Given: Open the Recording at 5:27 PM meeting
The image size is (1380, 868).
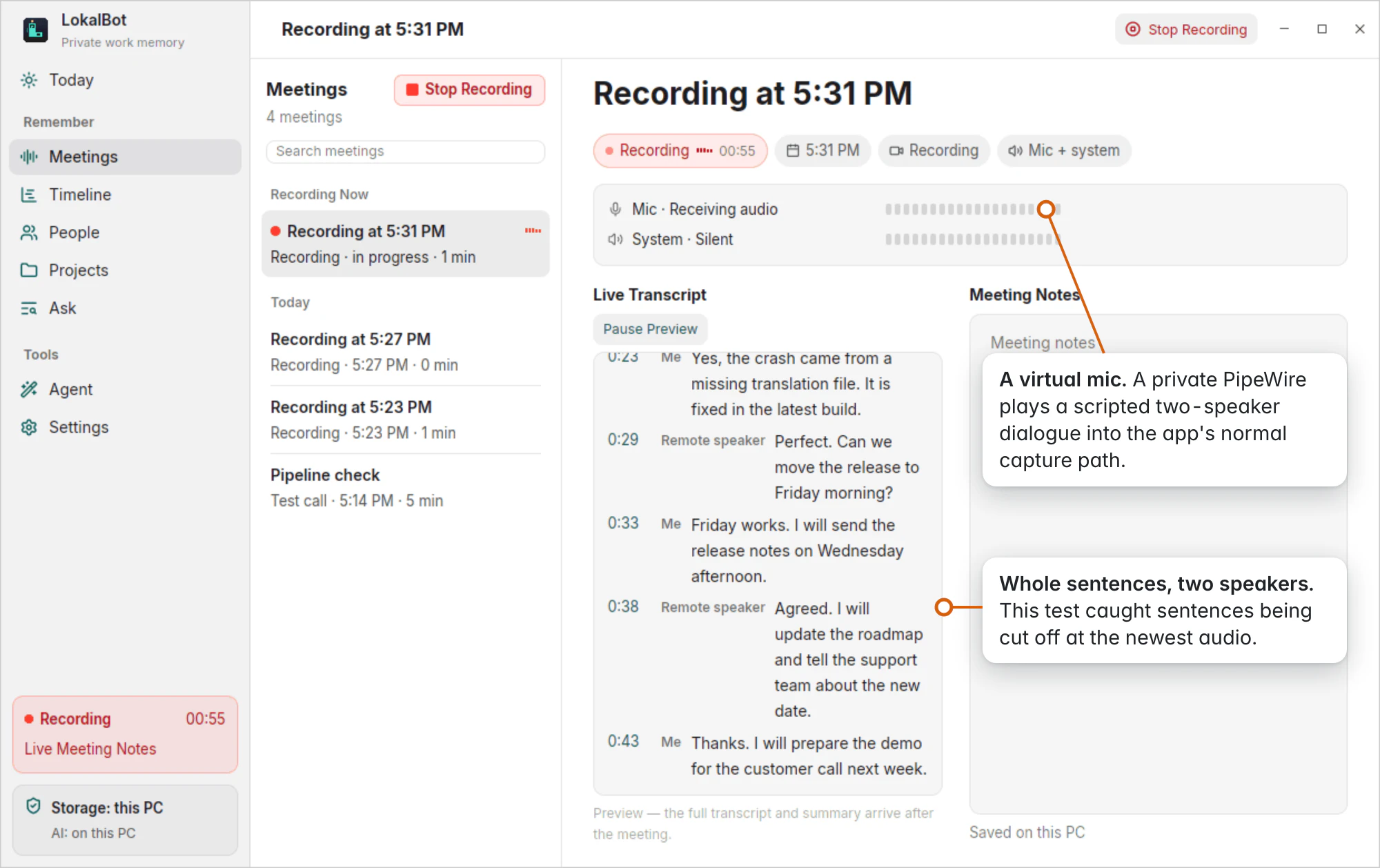Looking at the screenshot, I should click(406, 352).
